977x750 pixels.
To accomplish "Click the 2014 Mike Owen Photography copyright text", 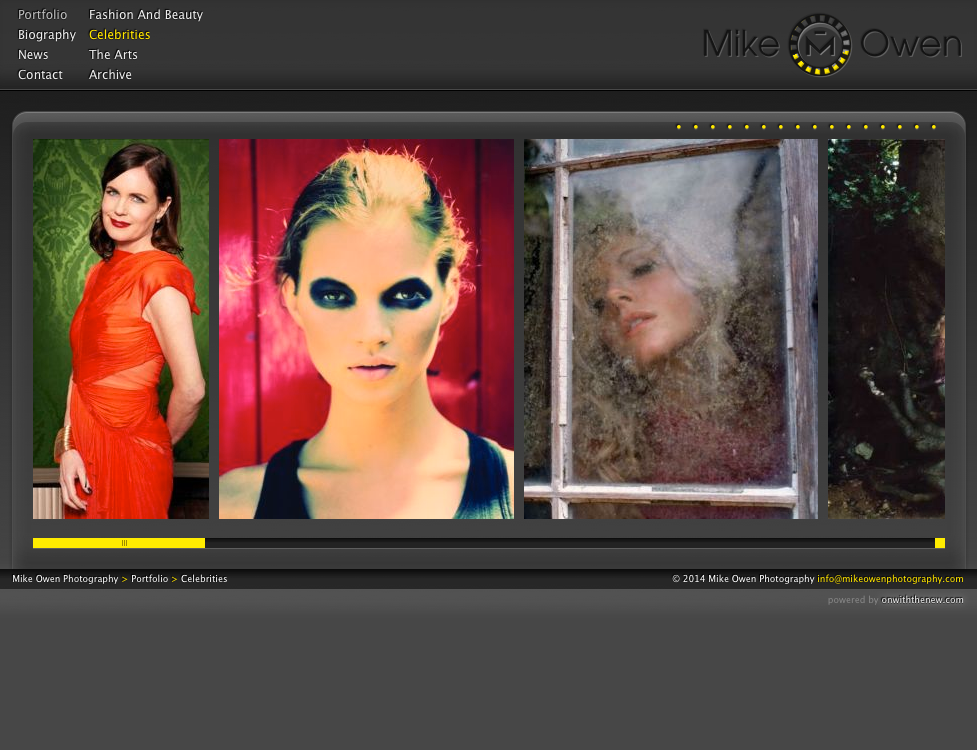I will pyautogui.click(x=743, y=579).
